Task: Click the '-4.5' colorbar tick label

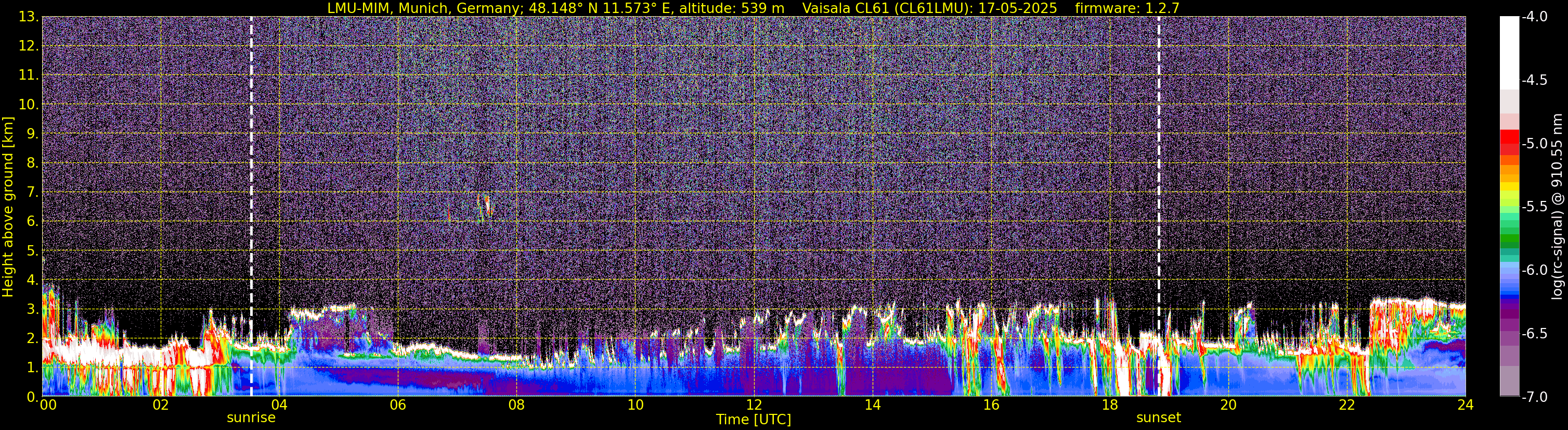Action: 1534,80
